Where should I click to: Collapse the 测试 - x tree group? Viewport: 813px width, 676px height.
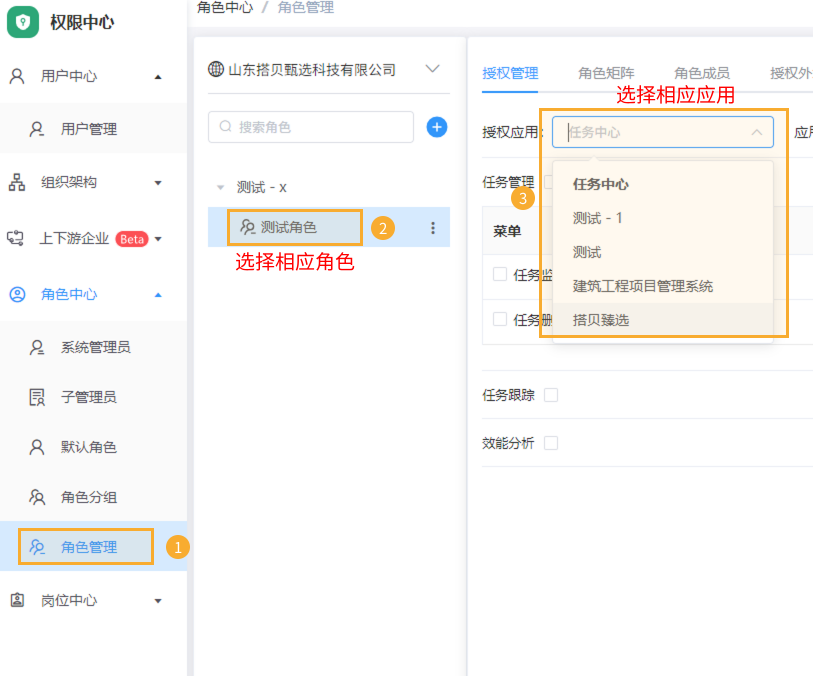click(x=220, y=187)
